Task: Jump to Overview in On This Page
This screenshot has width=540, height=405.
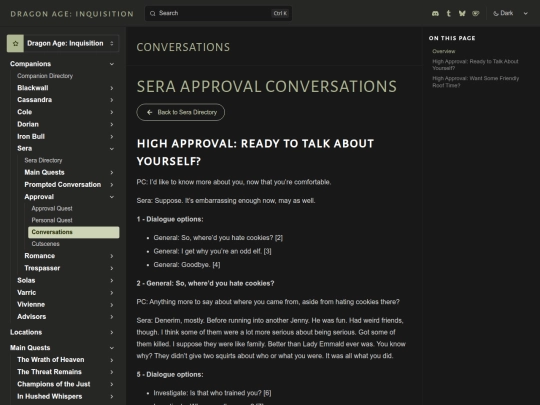Action: [x=444, y=51]
